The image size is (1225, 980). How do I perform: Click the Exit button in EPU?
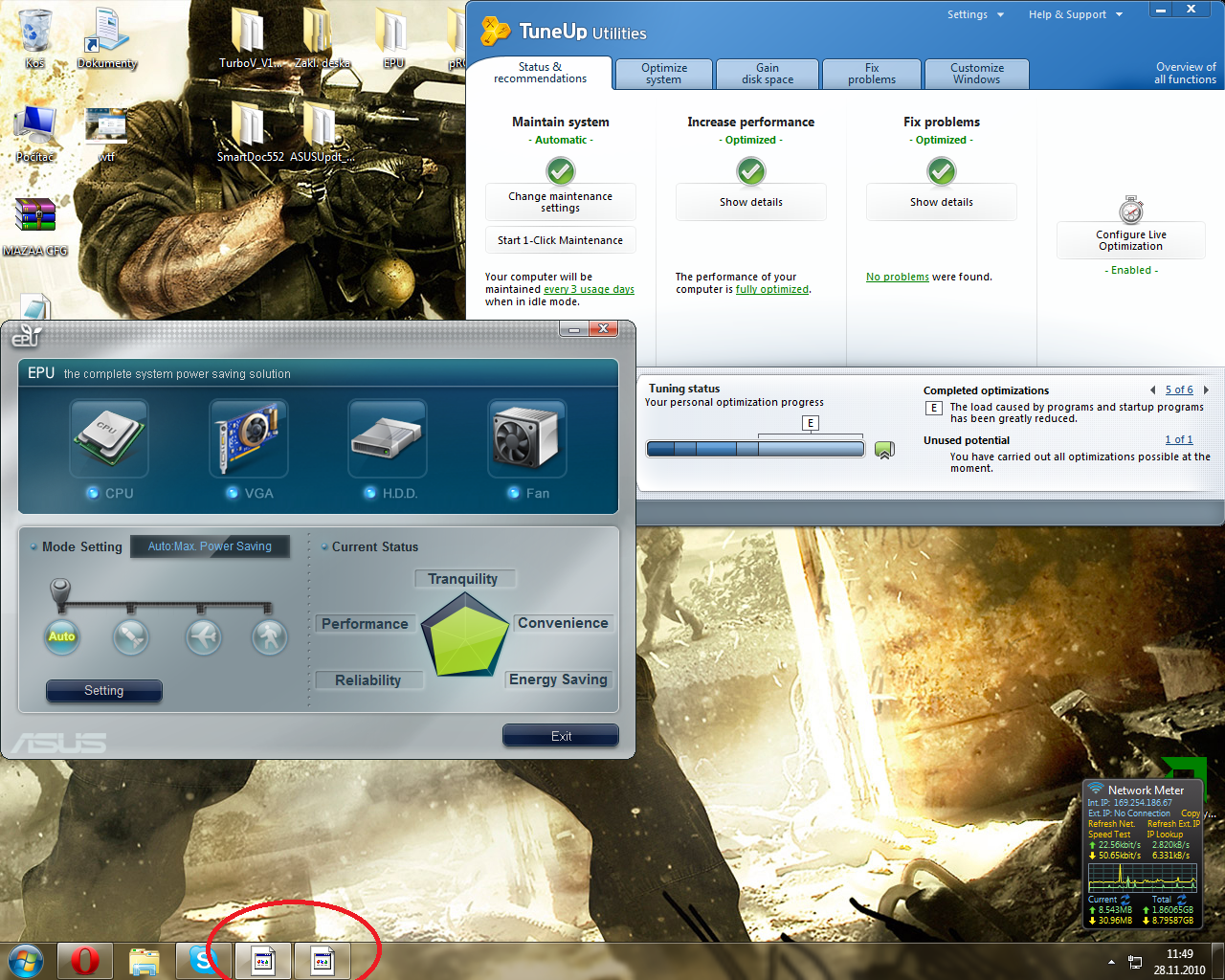coord(561,736)
